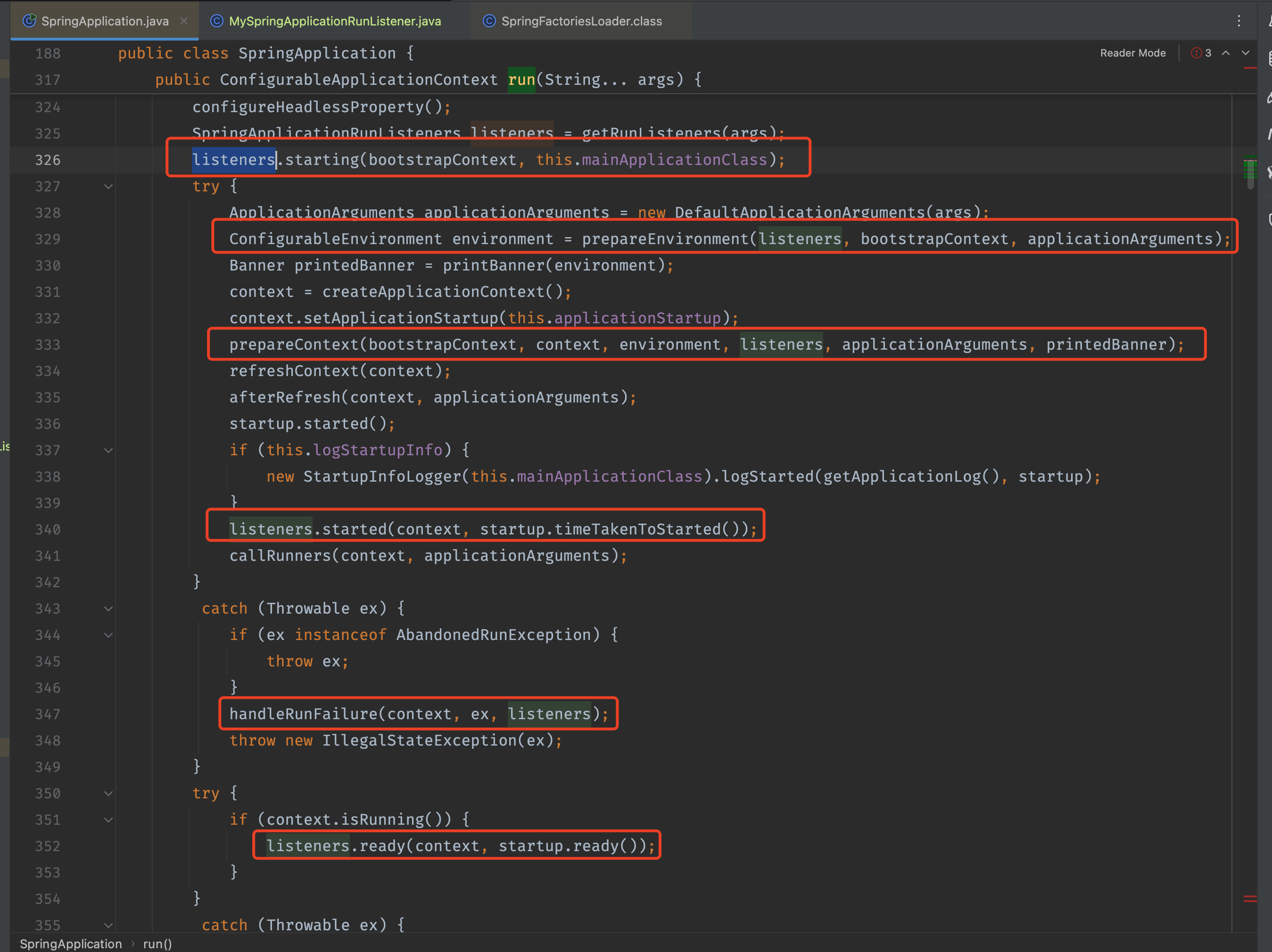Click the class icon on MySpringApplicationRunListener.java tab
The image size is (1272, 952).
point(217,21)
